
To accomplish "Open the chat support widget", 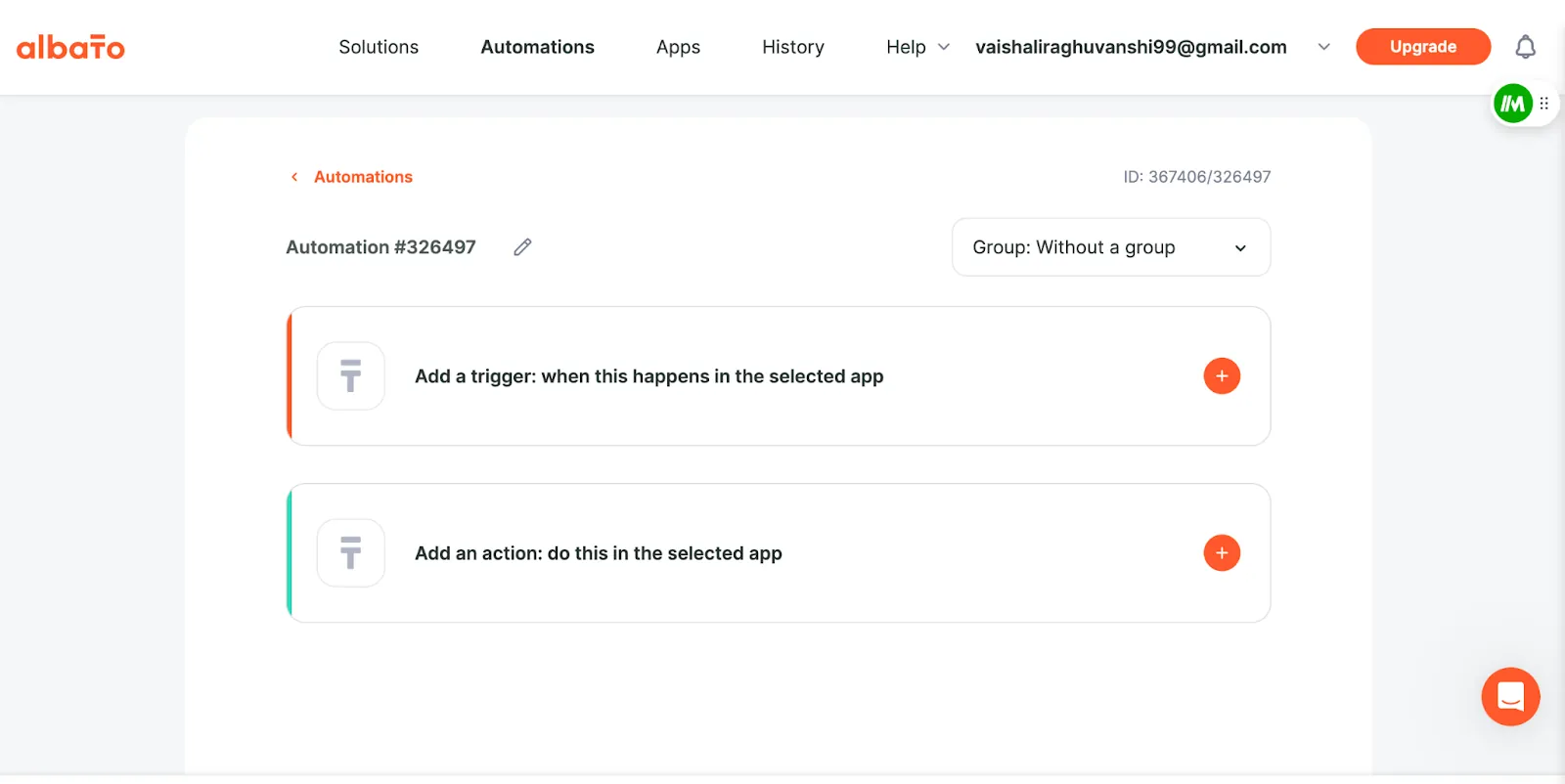I will (x=1510, y=697).
